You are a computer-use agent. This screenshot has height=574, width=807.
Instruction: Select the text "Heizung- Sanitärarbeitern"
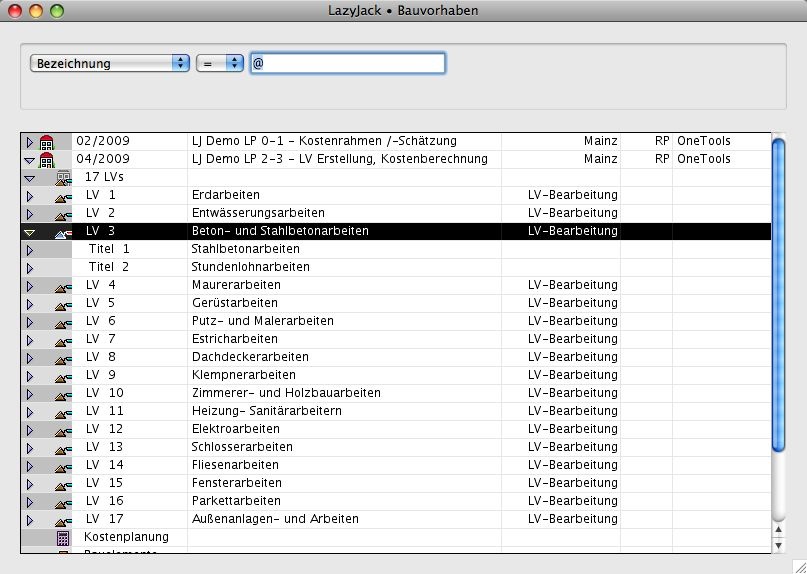pyautogui.click(x=267, y=411)
